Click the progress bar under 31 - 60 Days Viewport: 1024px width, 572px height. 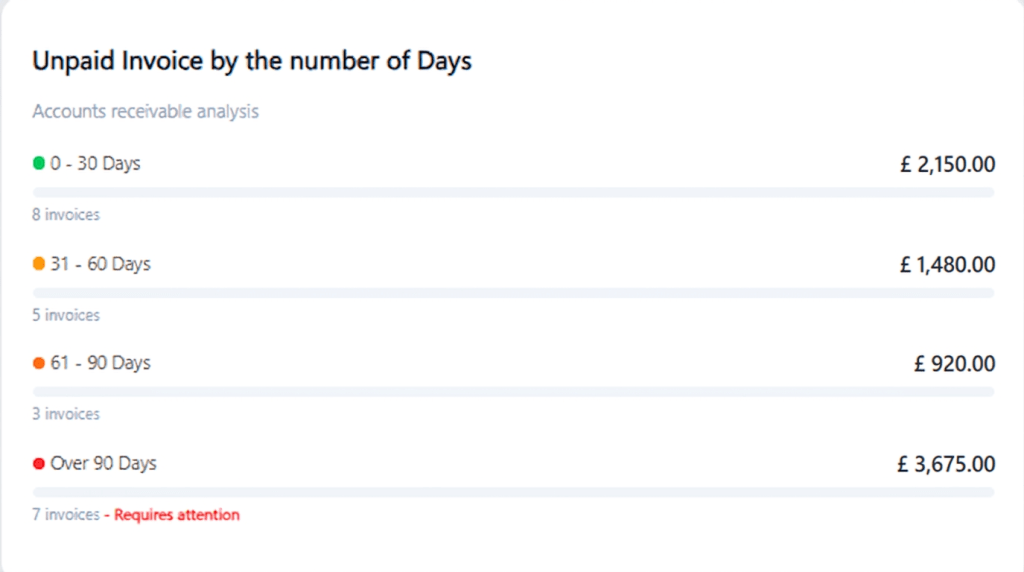pyautogui.click(x=513, y=293)
